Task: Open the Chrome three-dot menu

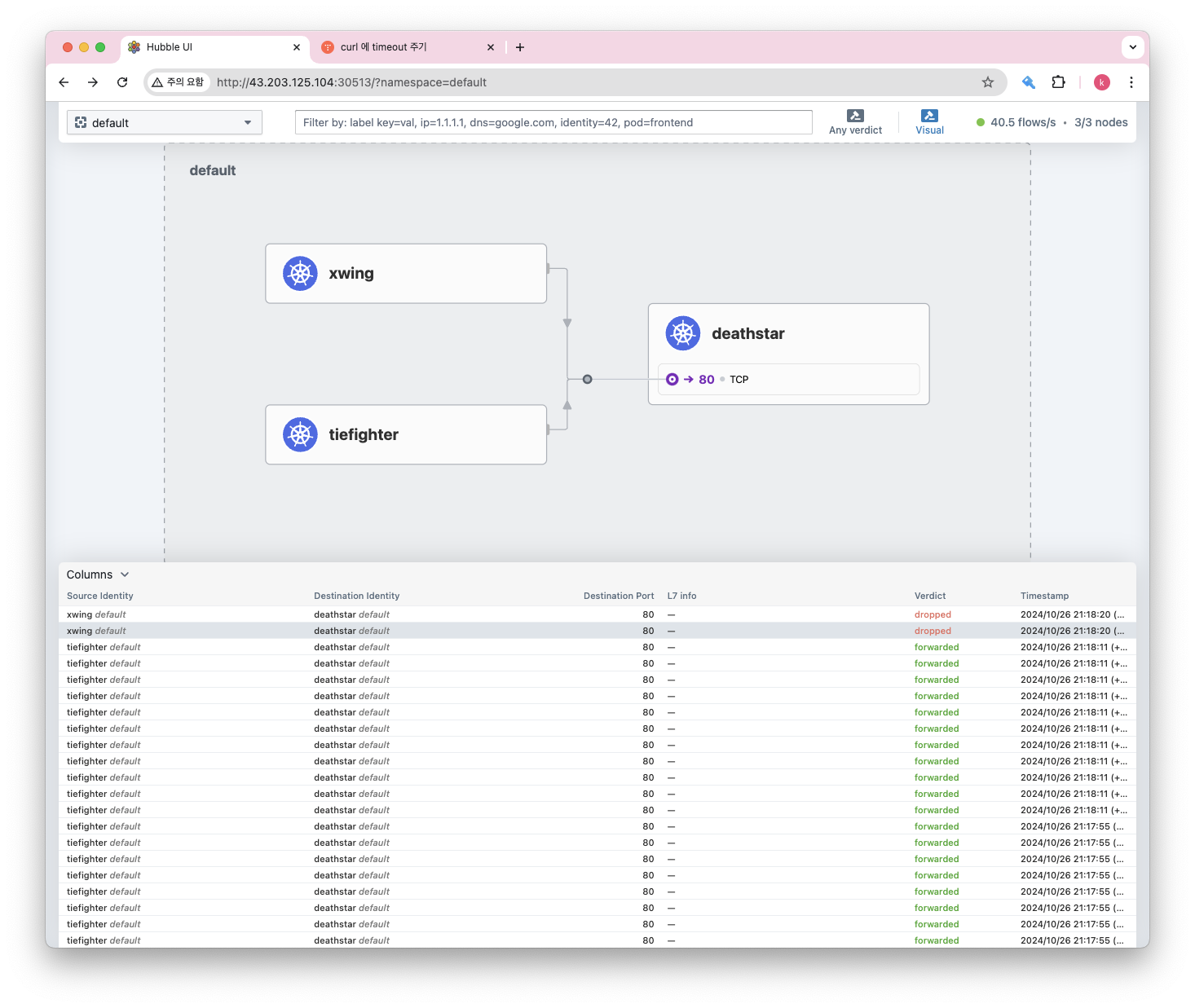Action: [1131, 82]
